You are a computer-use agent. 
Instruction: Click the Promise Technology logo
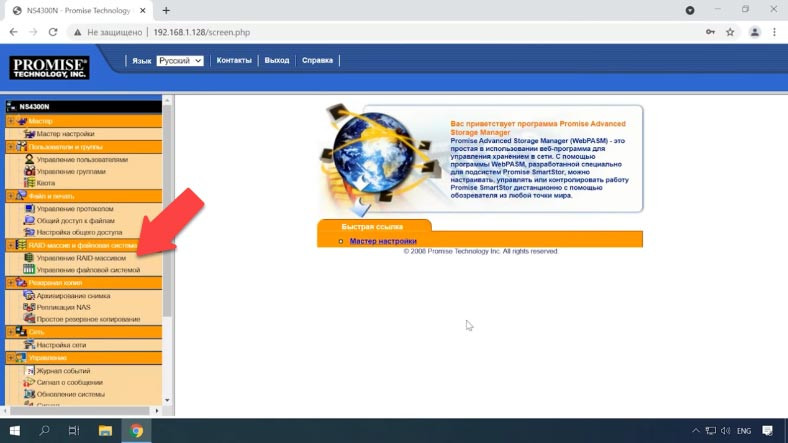pos(49,67)
